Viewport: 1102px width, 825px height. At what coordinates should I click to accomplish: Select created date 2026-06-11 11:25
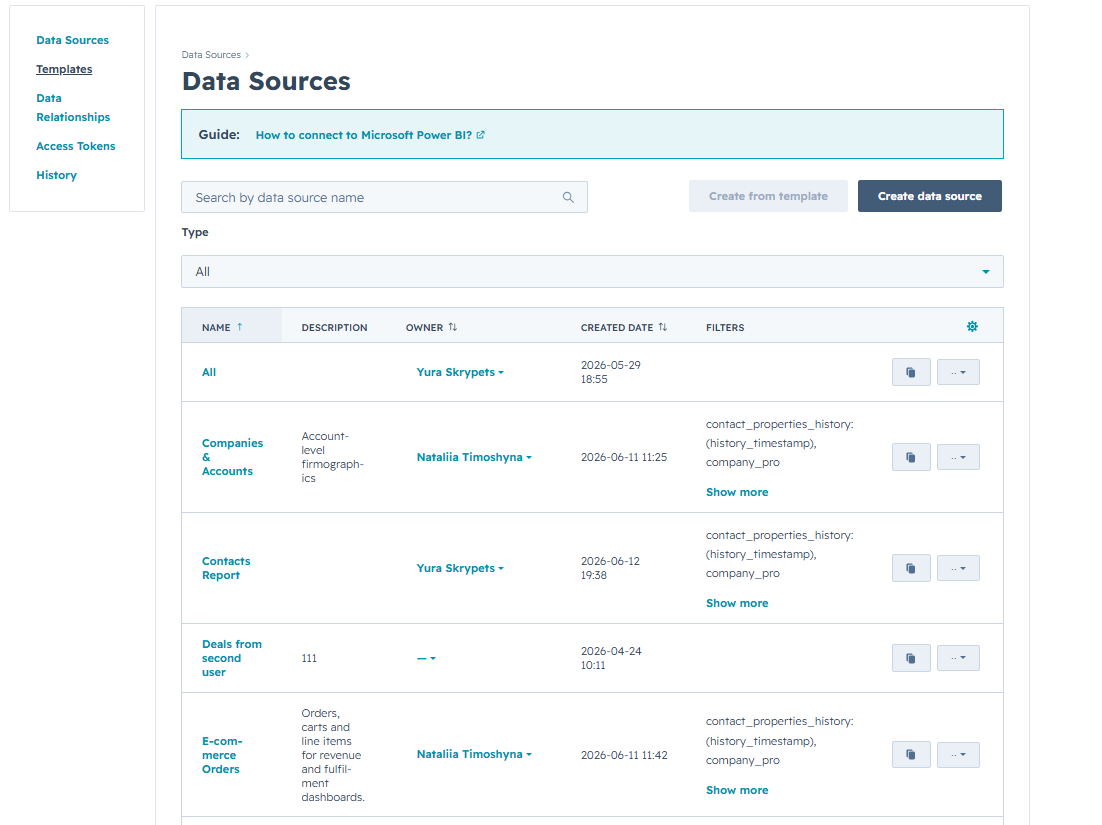623,457
